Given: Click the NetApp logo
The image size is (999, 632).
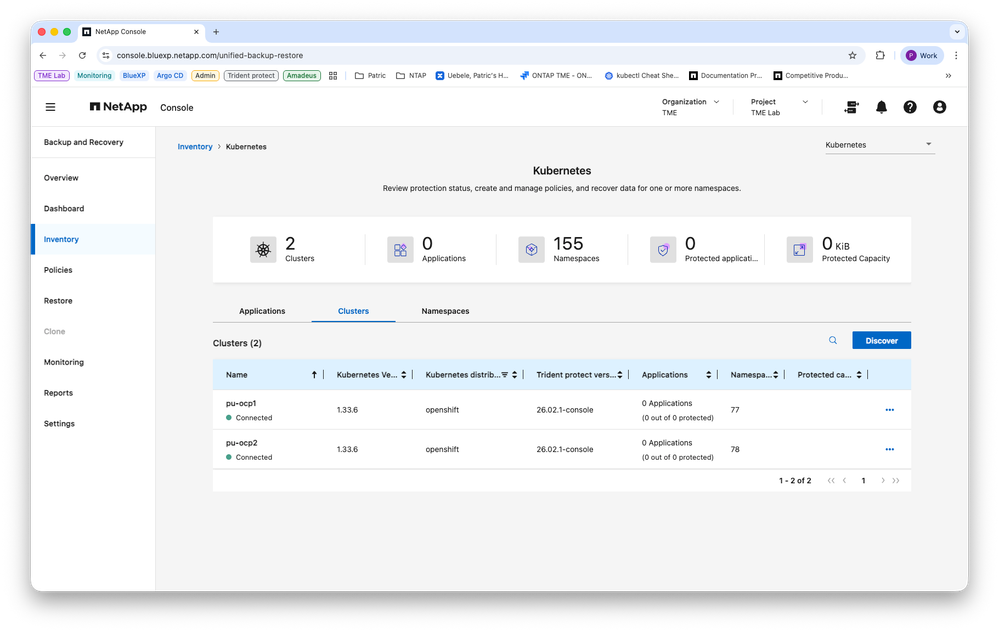Looking at the screenshot, I should pyautogui.click(x=118, y=107).
